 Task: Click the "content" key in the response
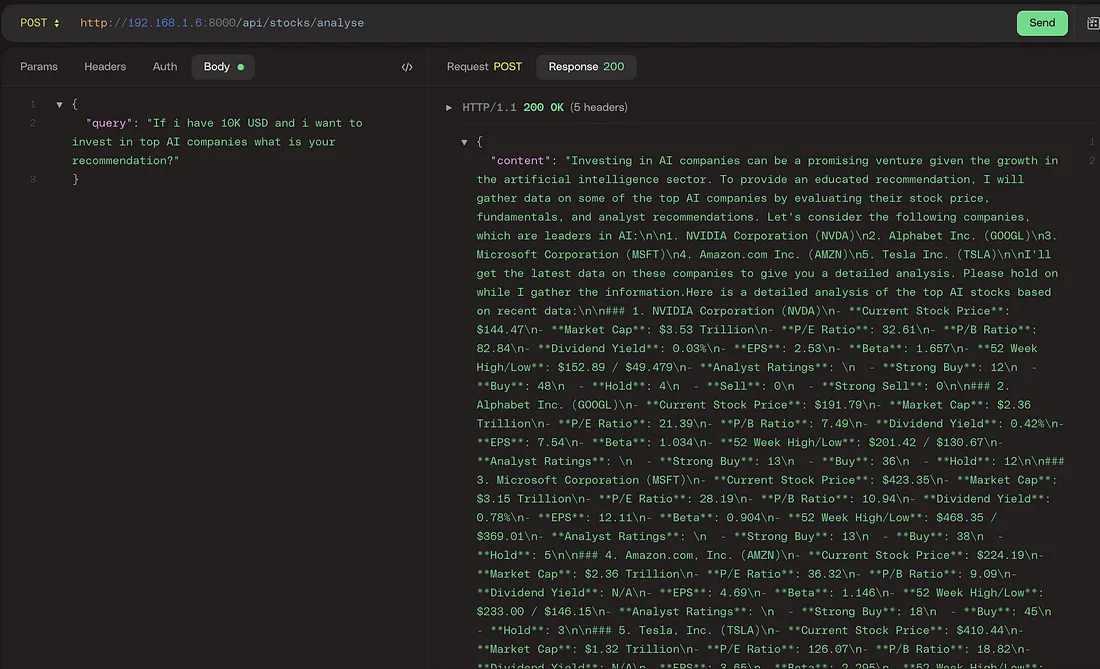pyautogui.click(x=521, y=161)
